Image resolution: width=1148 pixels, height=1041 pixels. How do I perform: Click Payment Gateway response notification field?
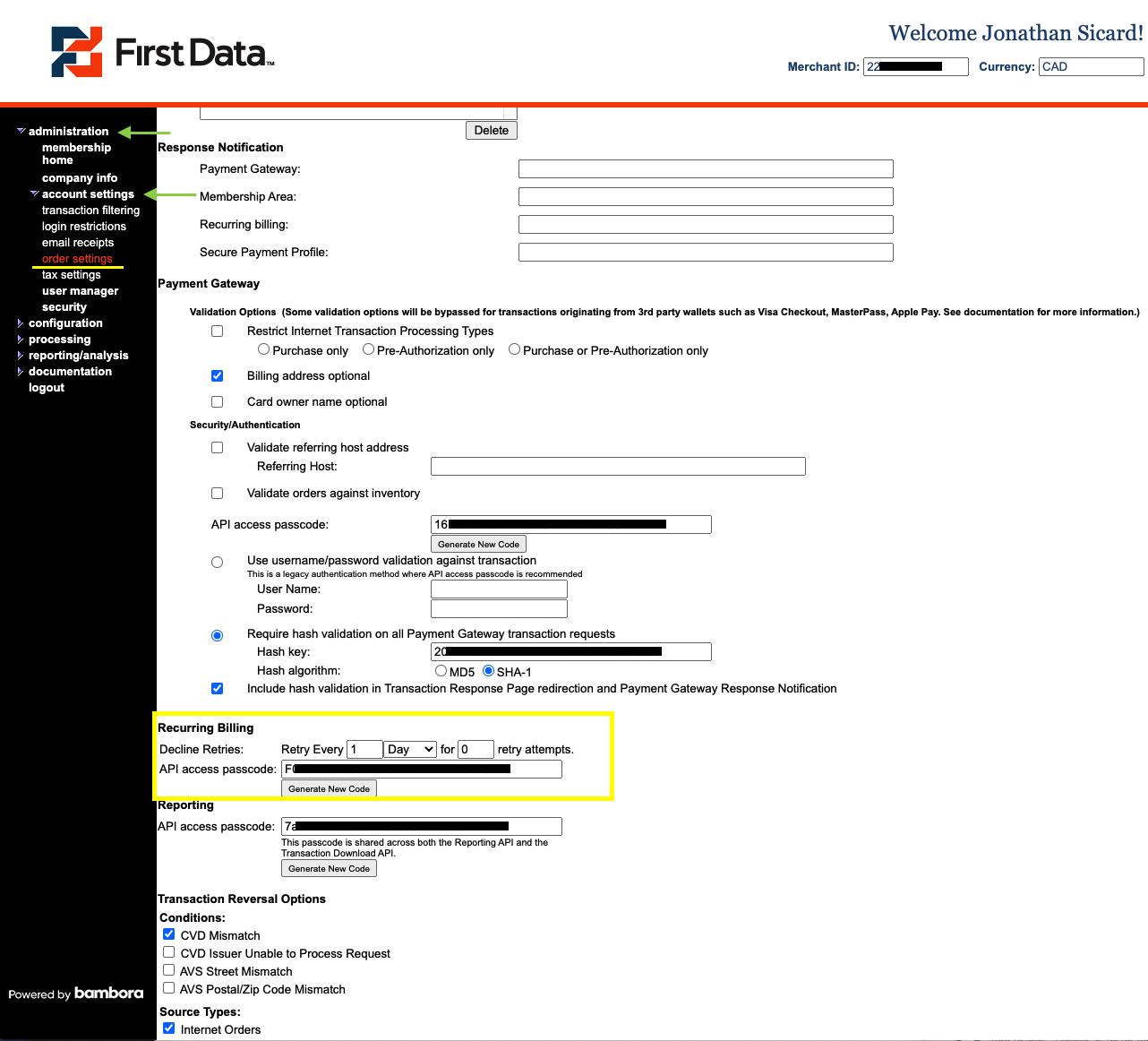pos(706,168)
